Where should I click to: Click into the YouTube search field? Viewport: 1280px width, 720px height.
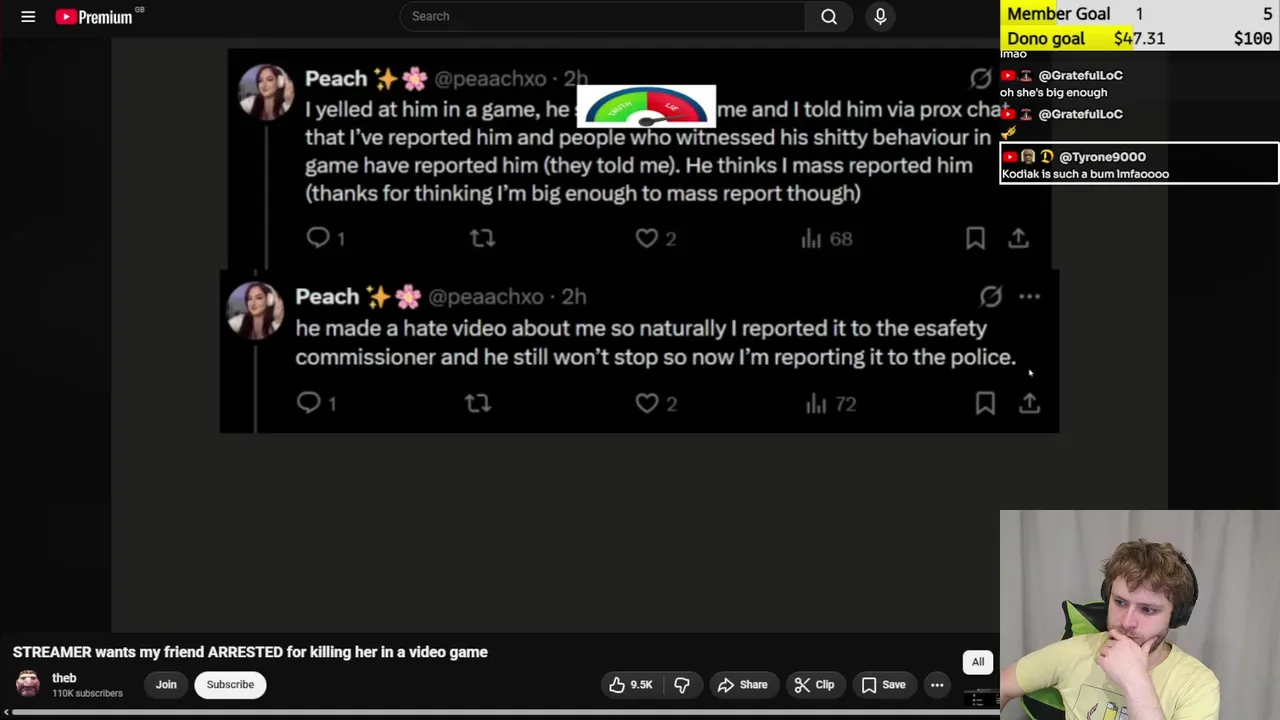point(600,16)
